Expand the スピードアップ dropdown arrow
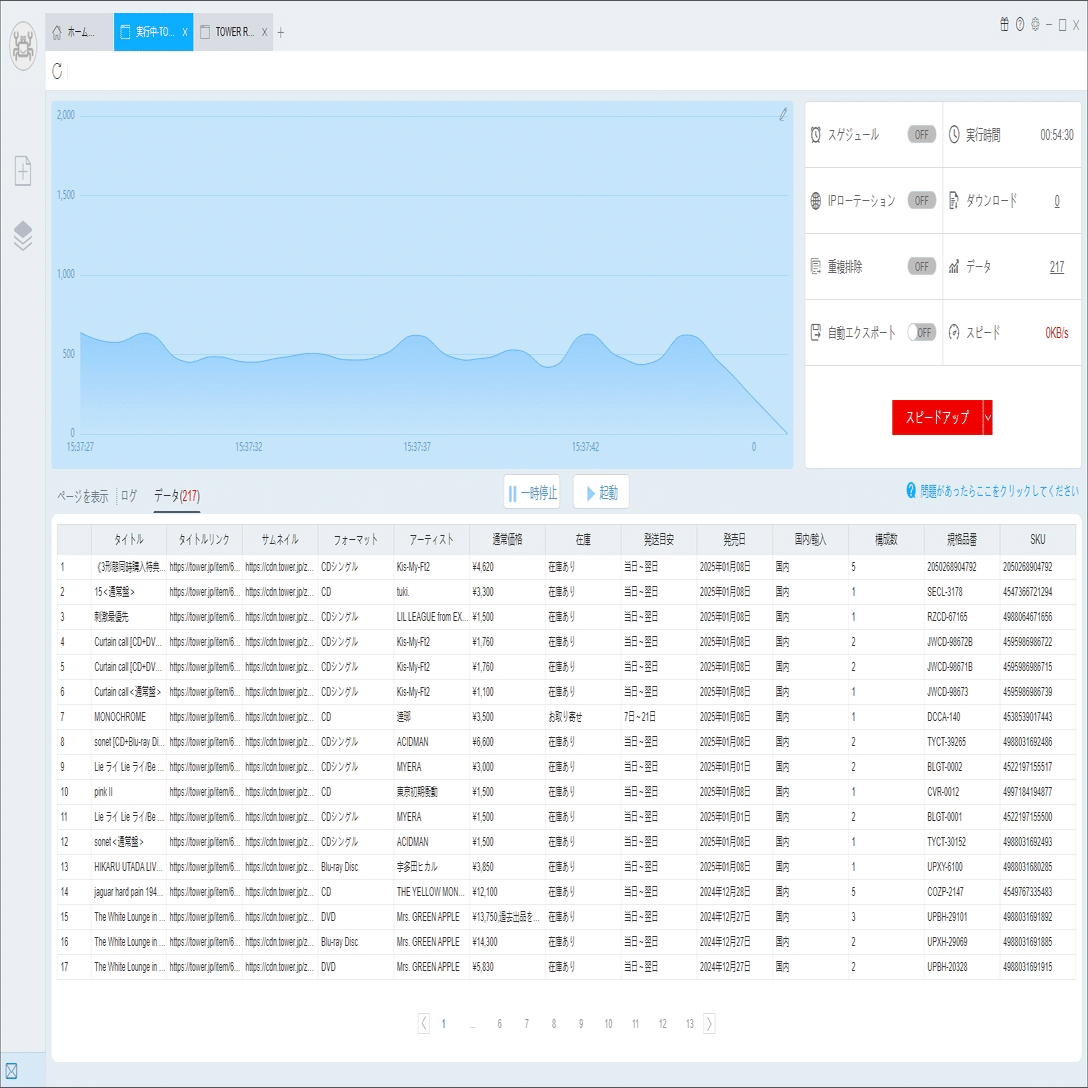Viewport: 1088px width, 1088px height. [988, 418]
